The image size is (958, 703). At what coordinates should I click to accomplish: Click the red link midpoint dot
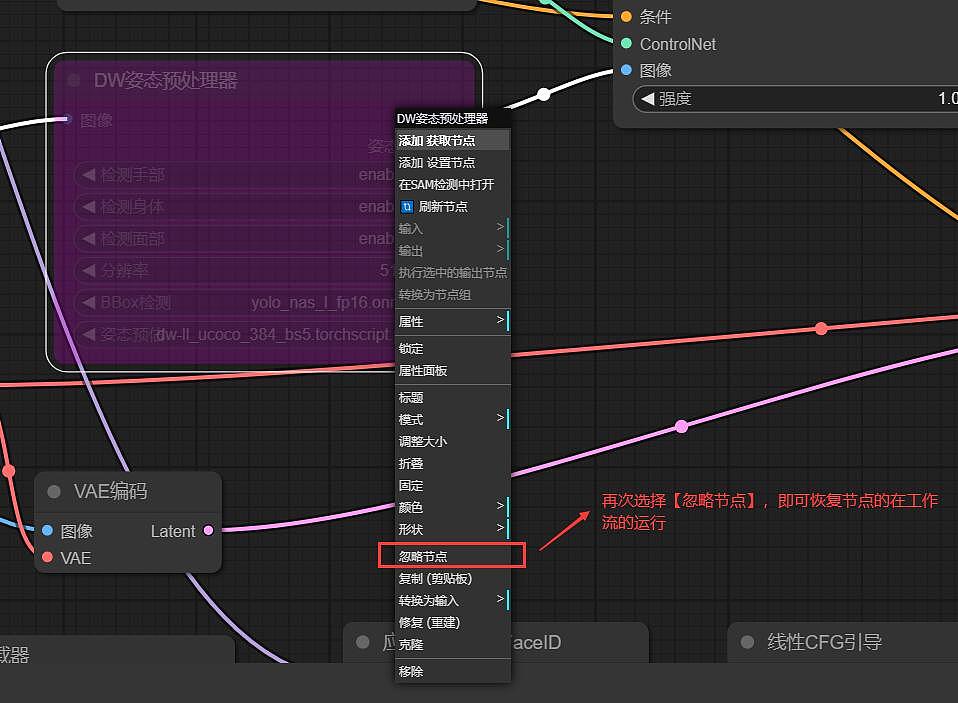[821, 329]
